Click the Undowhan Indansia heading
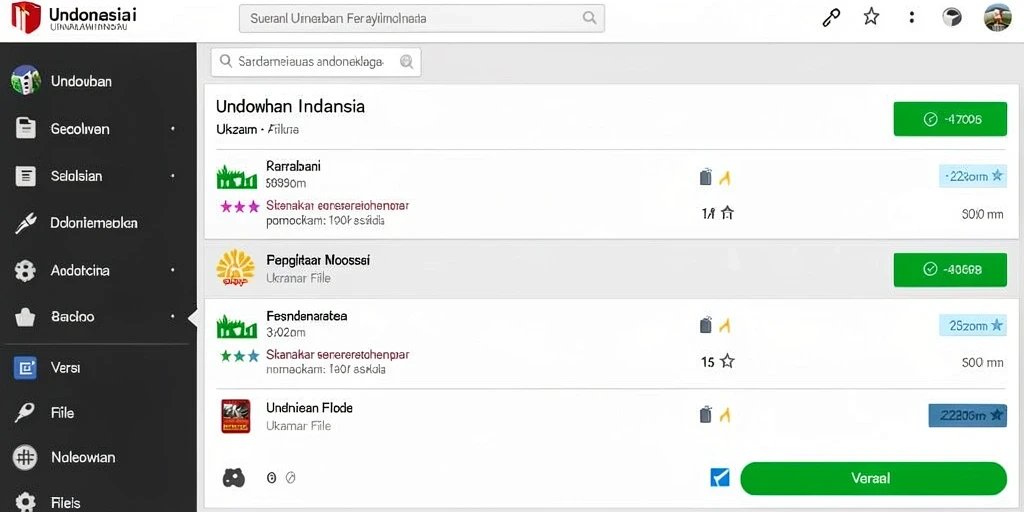 pos(290,106)
